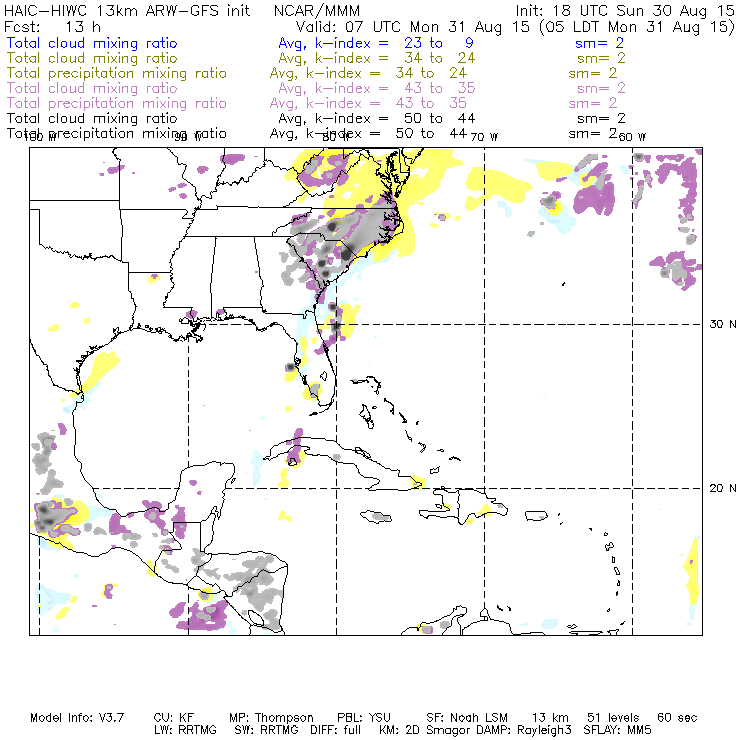Click the "HAIC-HIWC 13km ARW-GFS init" title text
The image size is (740, 740).
[127, 10]
